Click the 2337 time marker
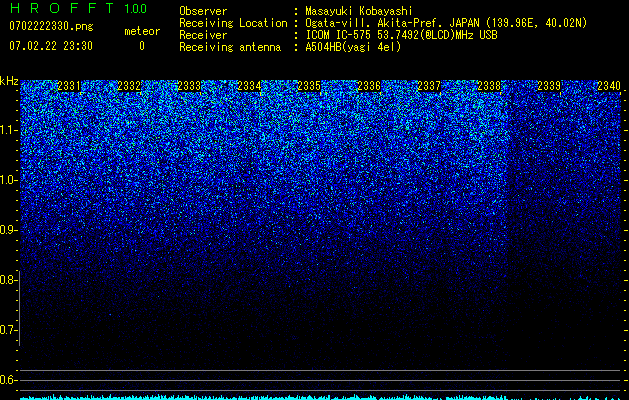 429,86
